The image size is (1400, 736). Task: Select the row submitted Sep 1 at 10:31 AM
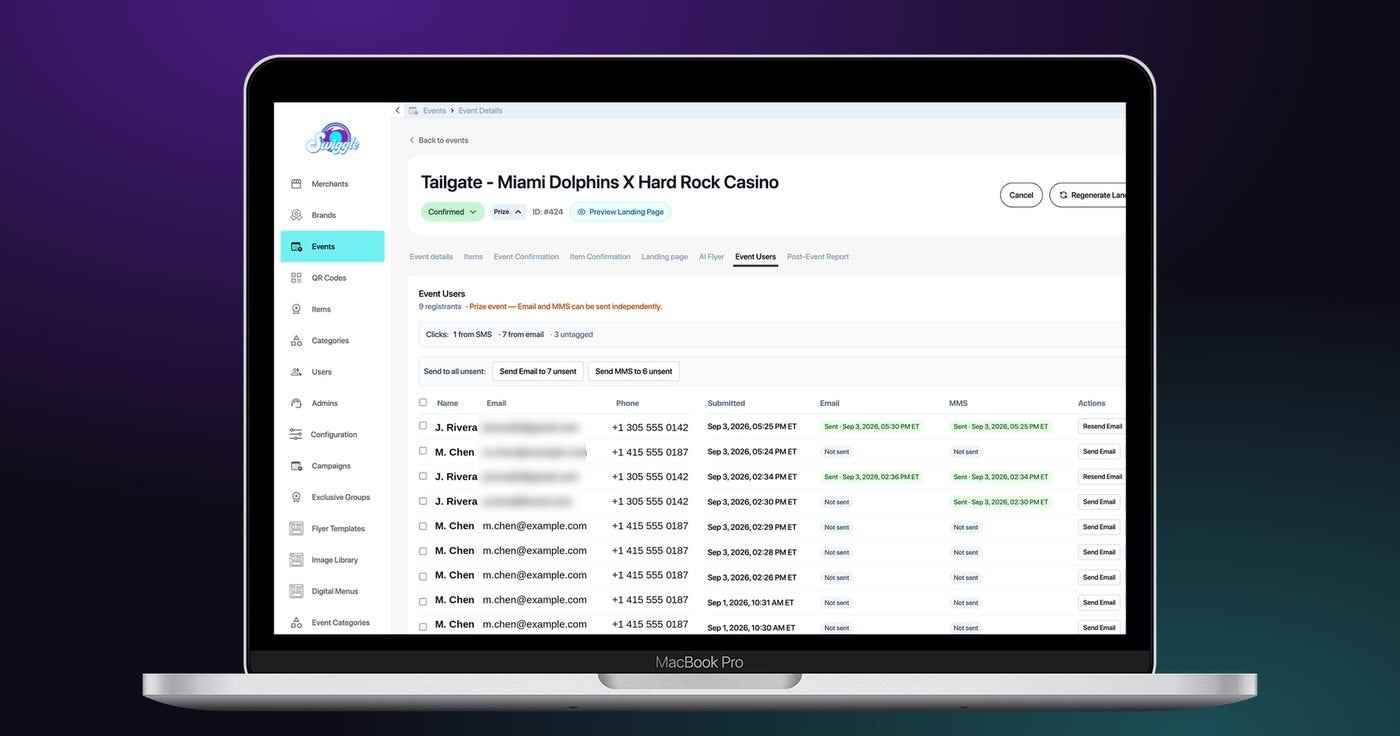(x=423, y=601)
